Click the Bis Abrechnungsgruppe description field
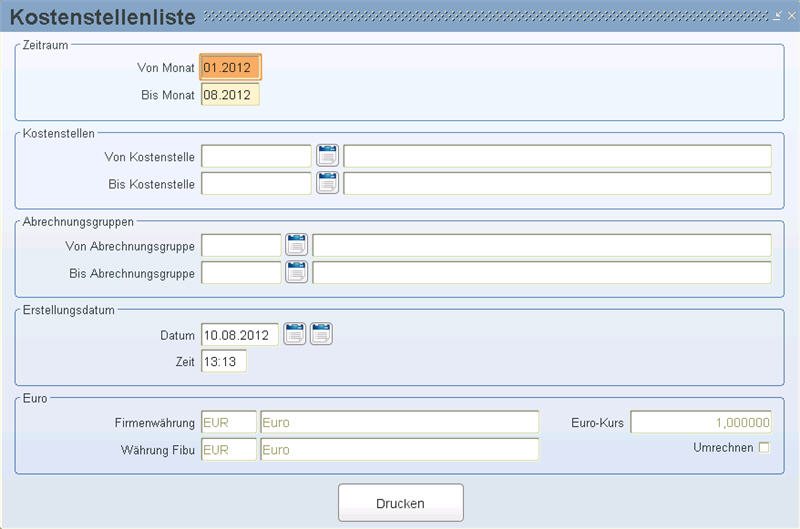 pos(542,273)
